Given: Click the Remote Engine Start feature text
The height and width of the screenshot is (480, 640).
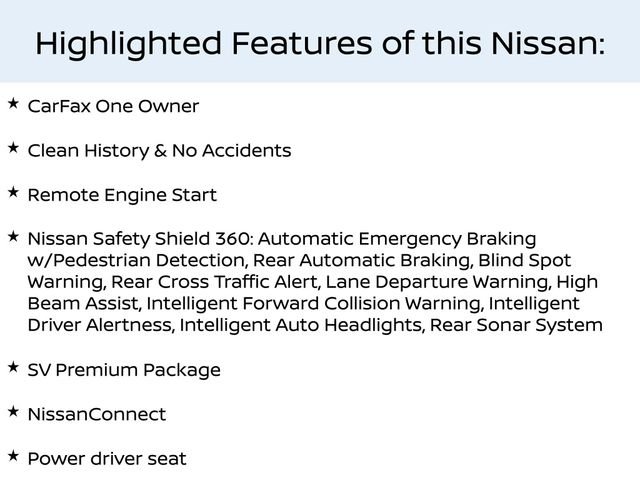Looking at the screenshot, I should click(x=122, y=195).
